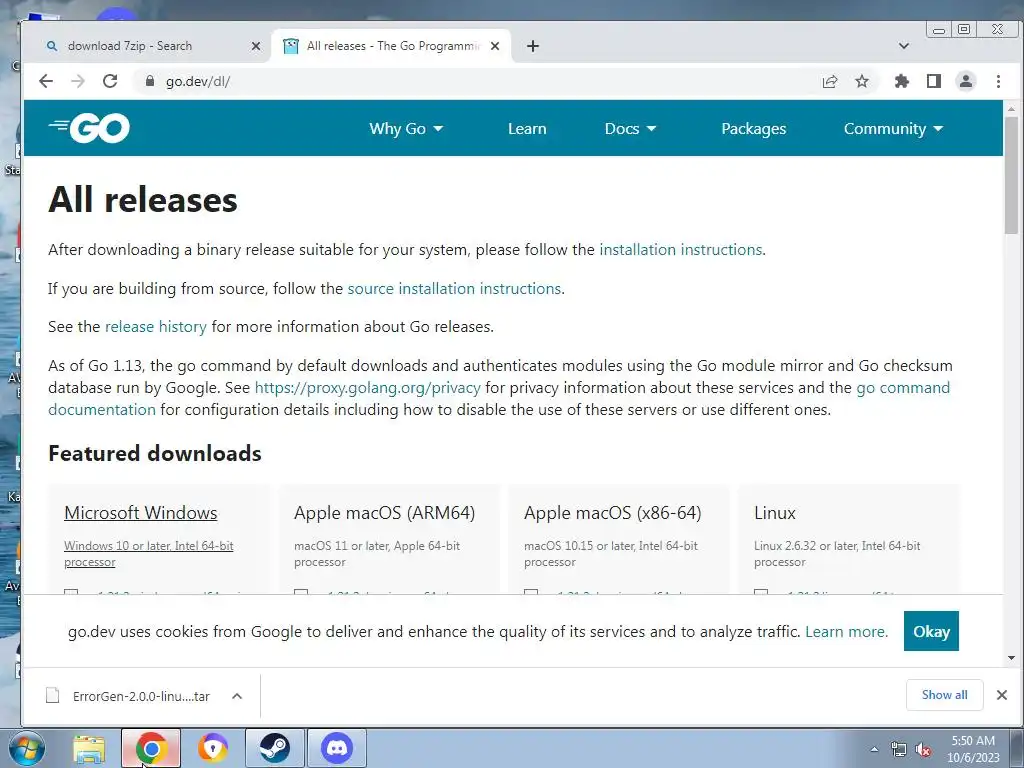
Task: Click muted volume icon in tray
Action: [923, 750]
